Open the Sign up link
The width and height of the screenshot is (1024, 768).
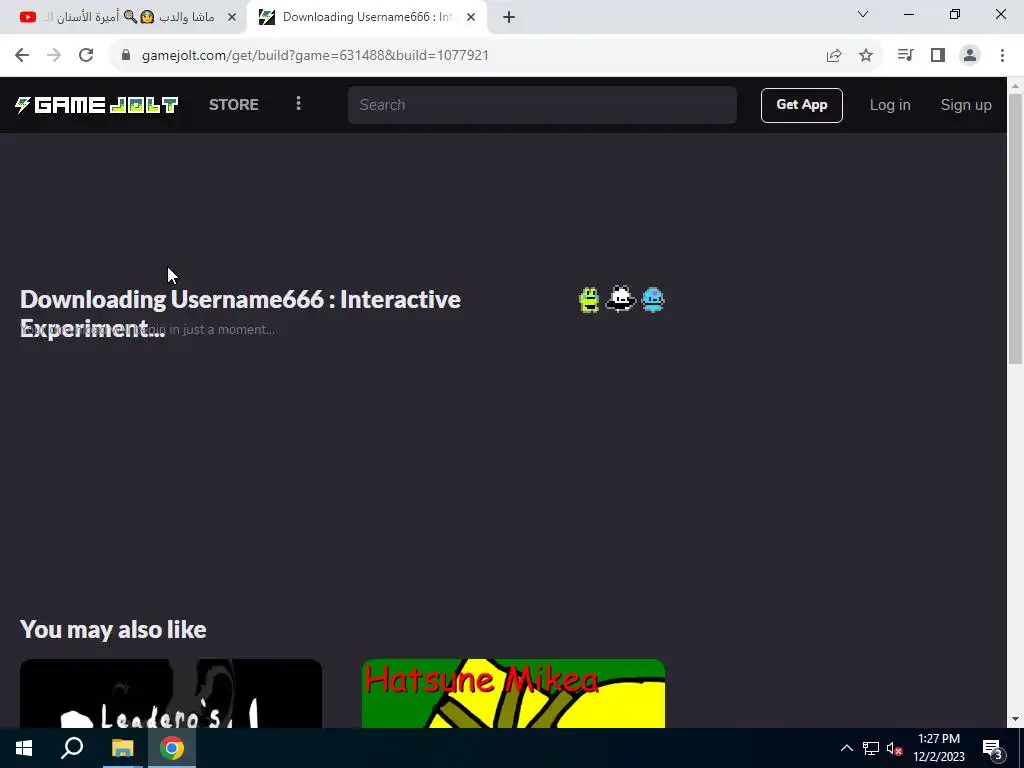click(x=966, y=104)
